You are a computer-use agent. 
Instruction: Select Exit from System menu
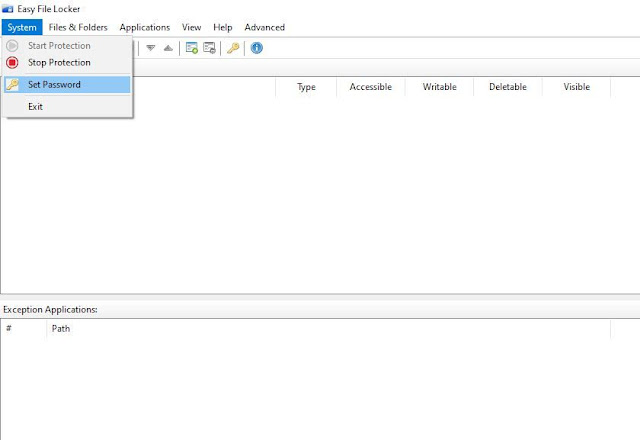point(67,107)
